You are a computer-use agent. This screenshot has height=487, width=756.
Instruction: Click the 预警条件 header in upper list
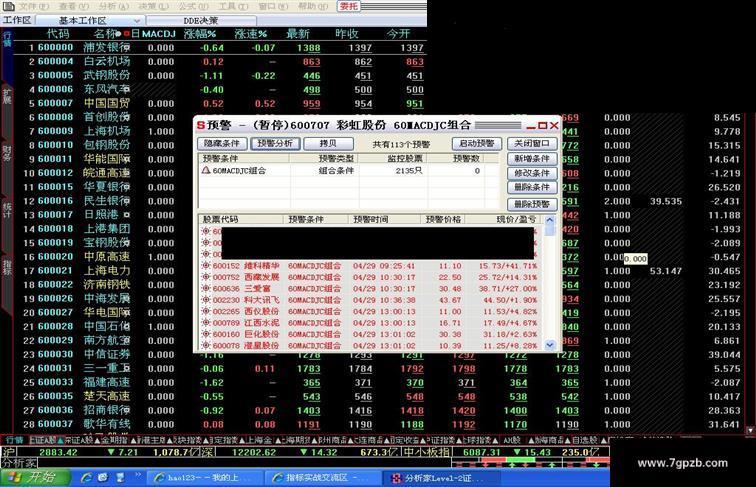coord(221,158)
